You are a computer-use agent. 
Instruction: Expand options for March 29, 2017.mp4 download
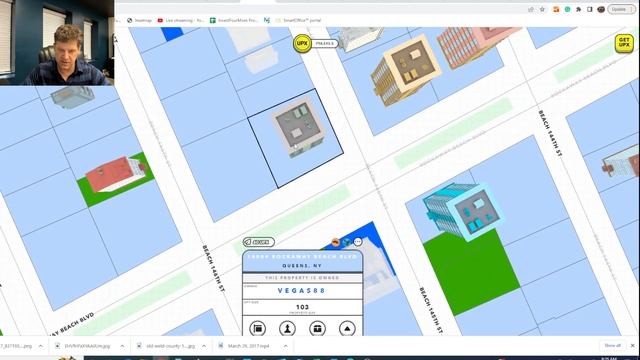click(285, 346)
